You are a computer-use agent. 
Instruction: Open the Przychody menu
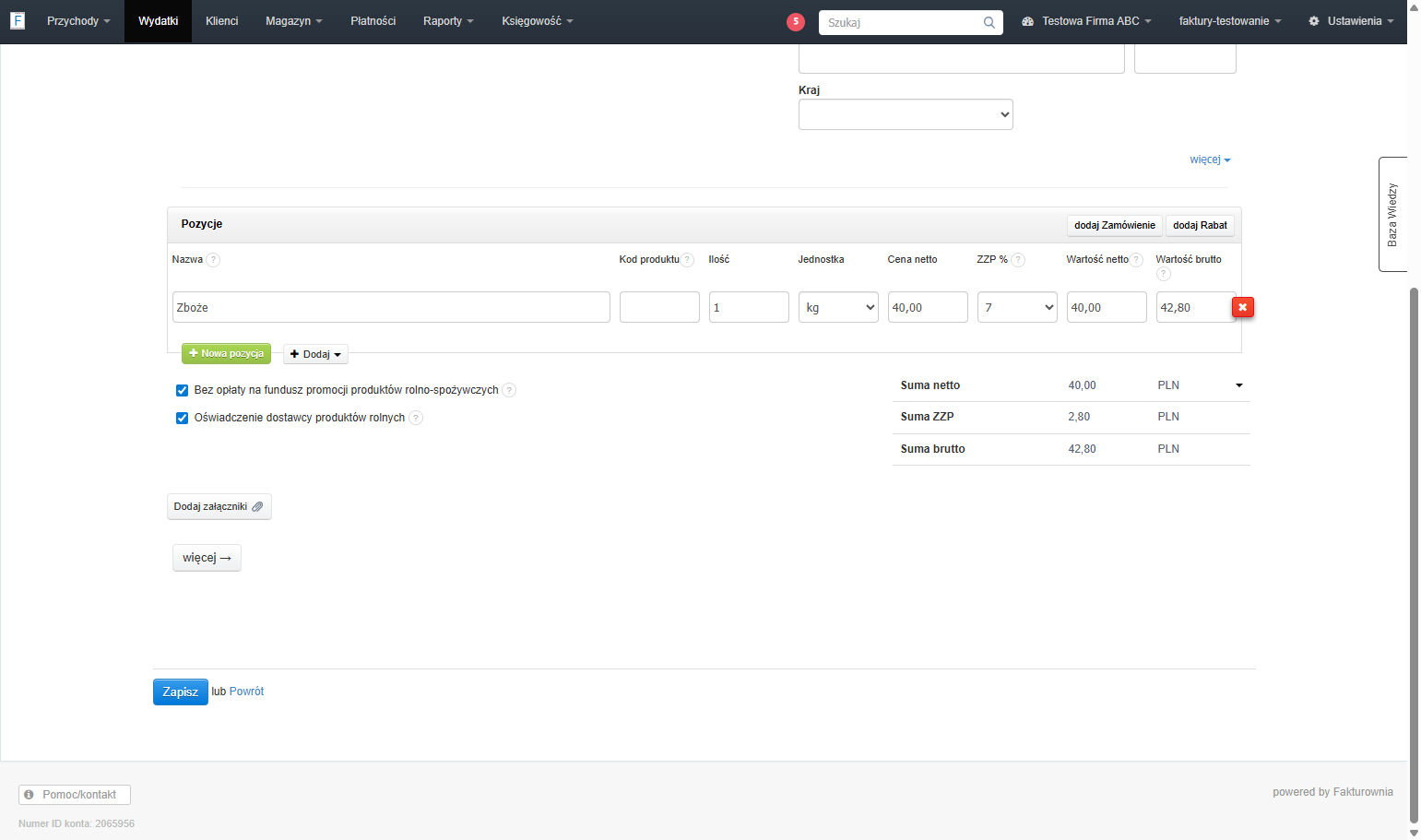click(x=78, y=21)
